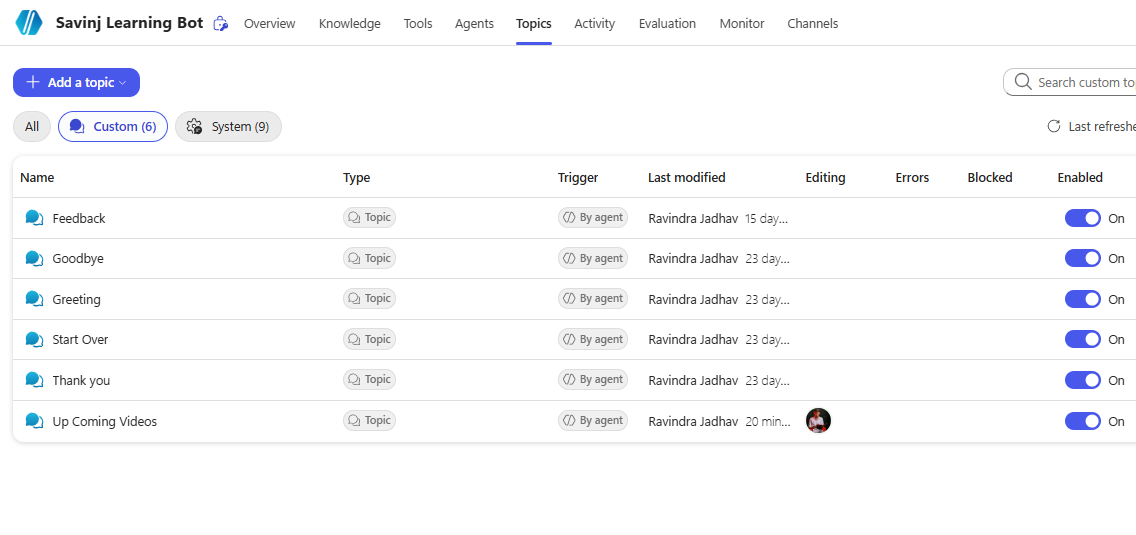
Task: Open the Up Coming Videos topic
Action: click(104, 421)
